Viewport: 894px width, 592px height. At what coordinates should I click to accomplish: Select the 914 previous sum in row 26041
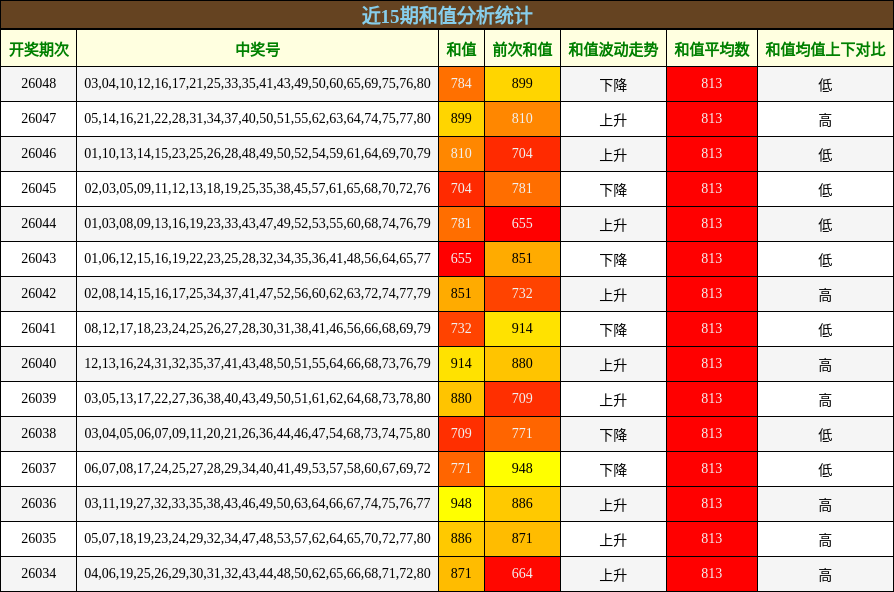pyautogui.click(x=522, y=329)
